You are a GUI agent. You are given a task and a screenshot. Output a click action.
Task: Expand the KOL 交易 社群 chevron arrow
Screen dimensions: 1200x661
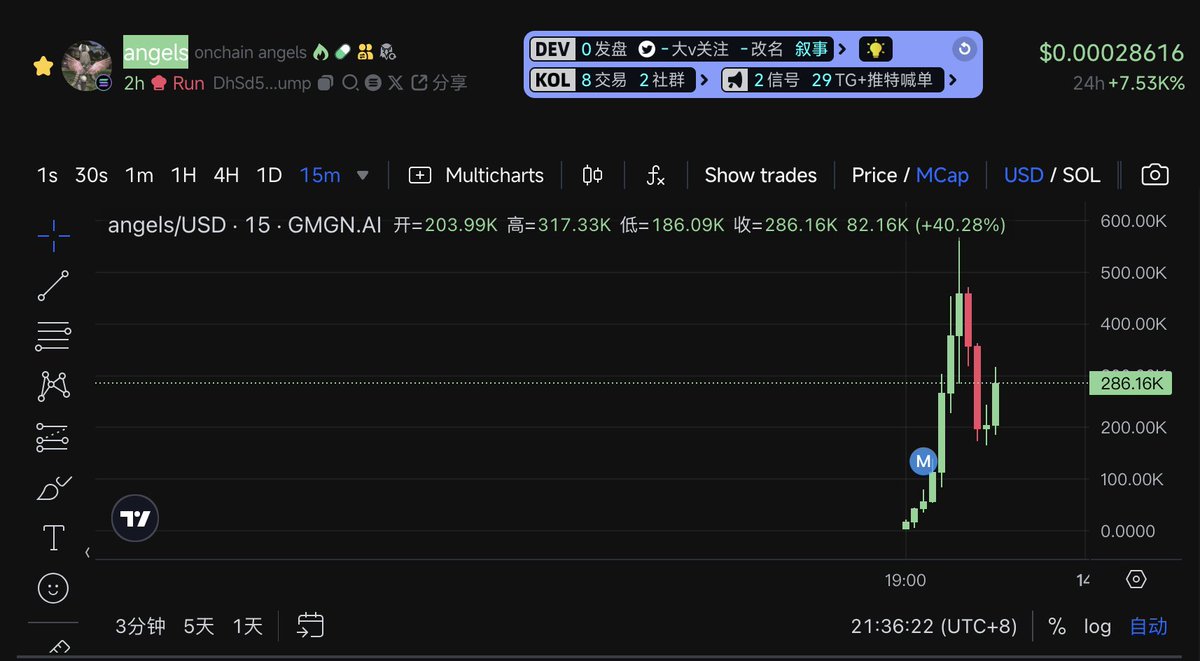pyautogui.click(x=705, y=79)
